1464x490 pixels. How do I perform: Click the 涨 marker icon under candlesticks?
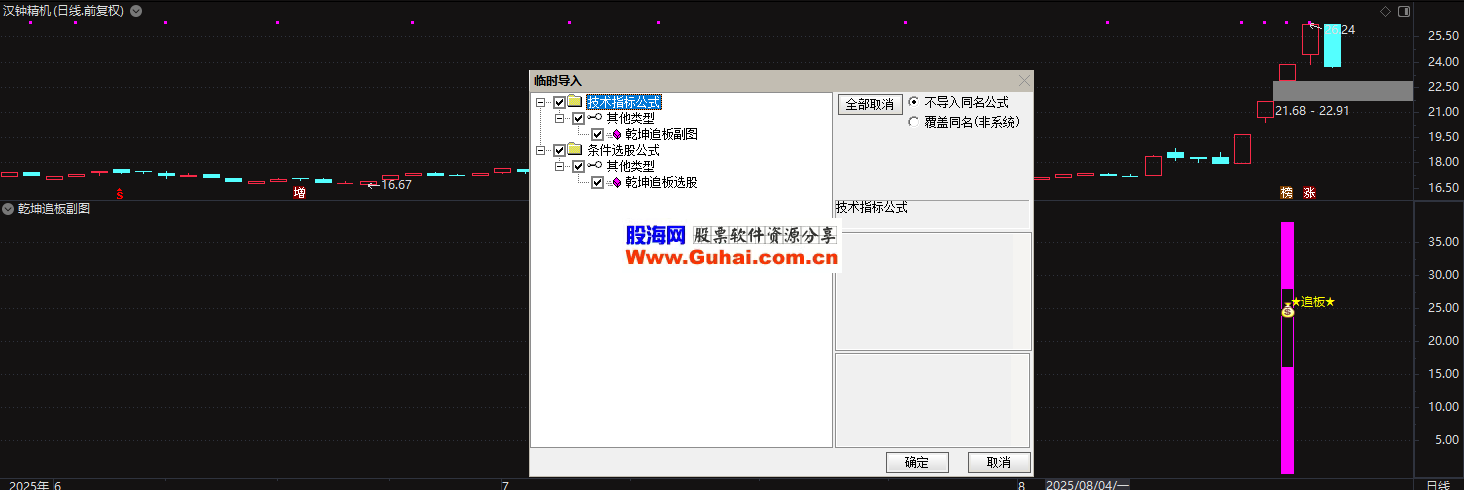click(1309, 192)
